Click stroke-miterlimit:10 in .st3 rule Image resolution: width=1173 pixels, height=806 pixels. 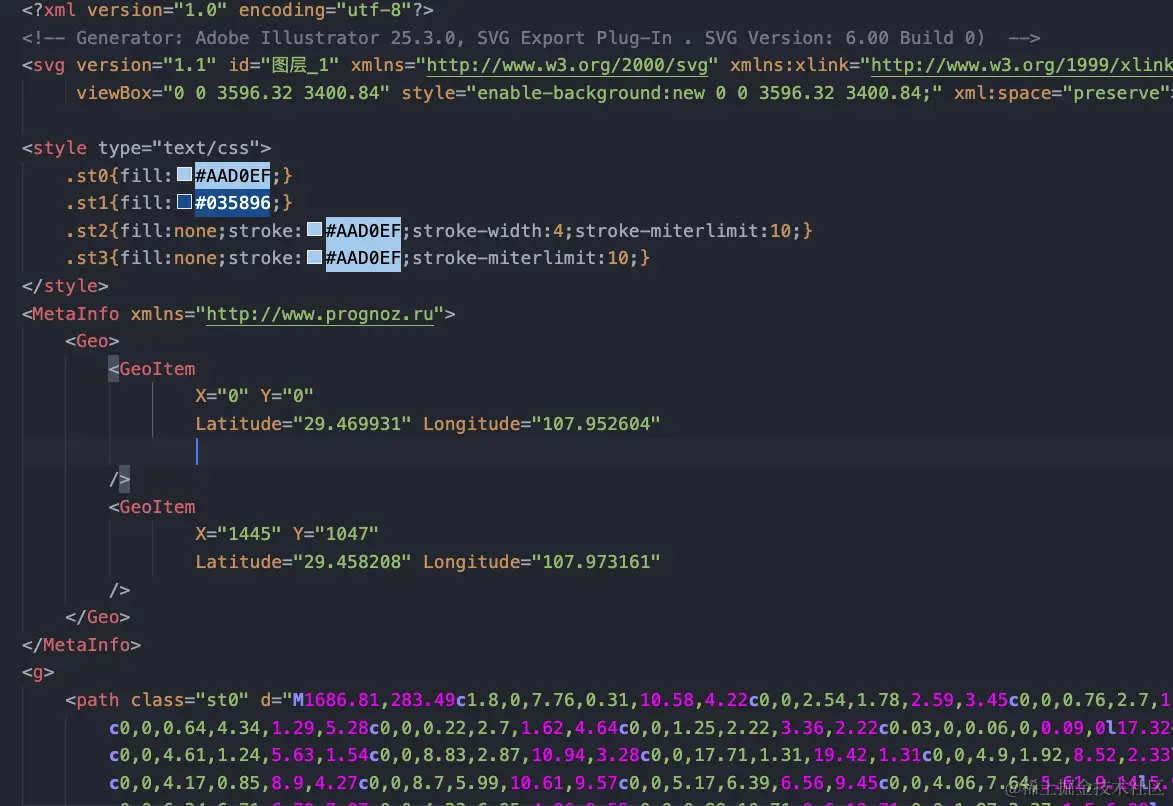pyautogui.click(x=520, y=257)
